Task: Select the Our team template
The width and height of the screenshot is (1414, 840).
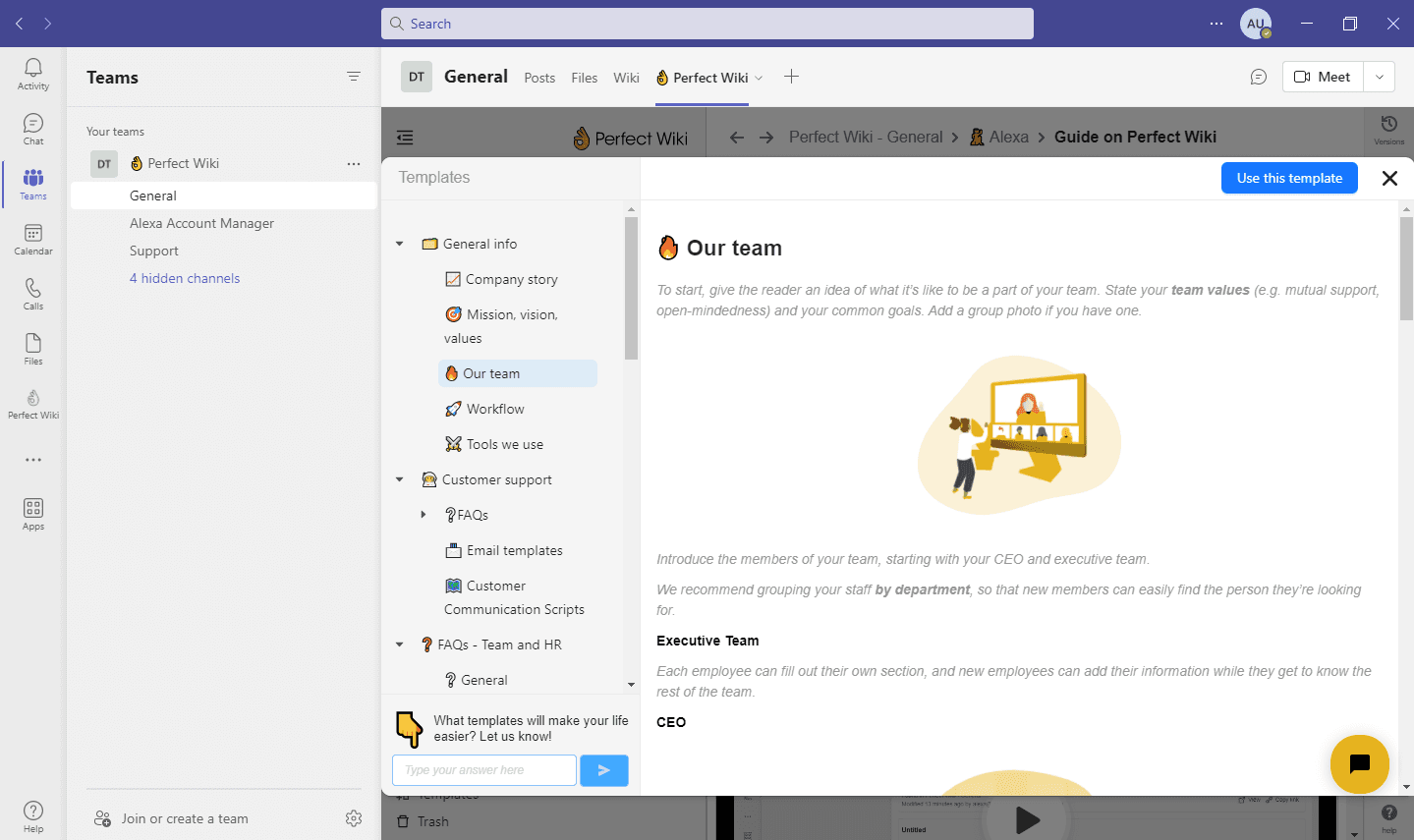Action: point(518,373)
